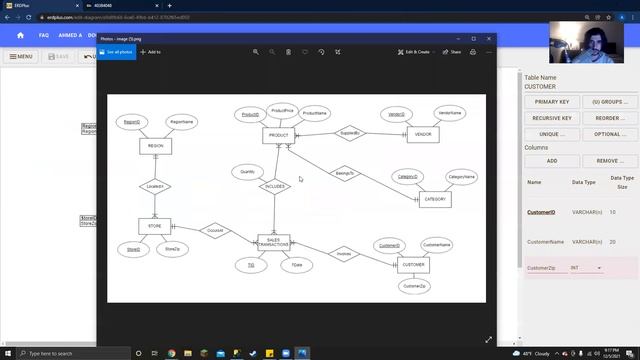Click the yellow sticky notes taskbar icon
The image size is (640, 360).
tap(269, 353)
